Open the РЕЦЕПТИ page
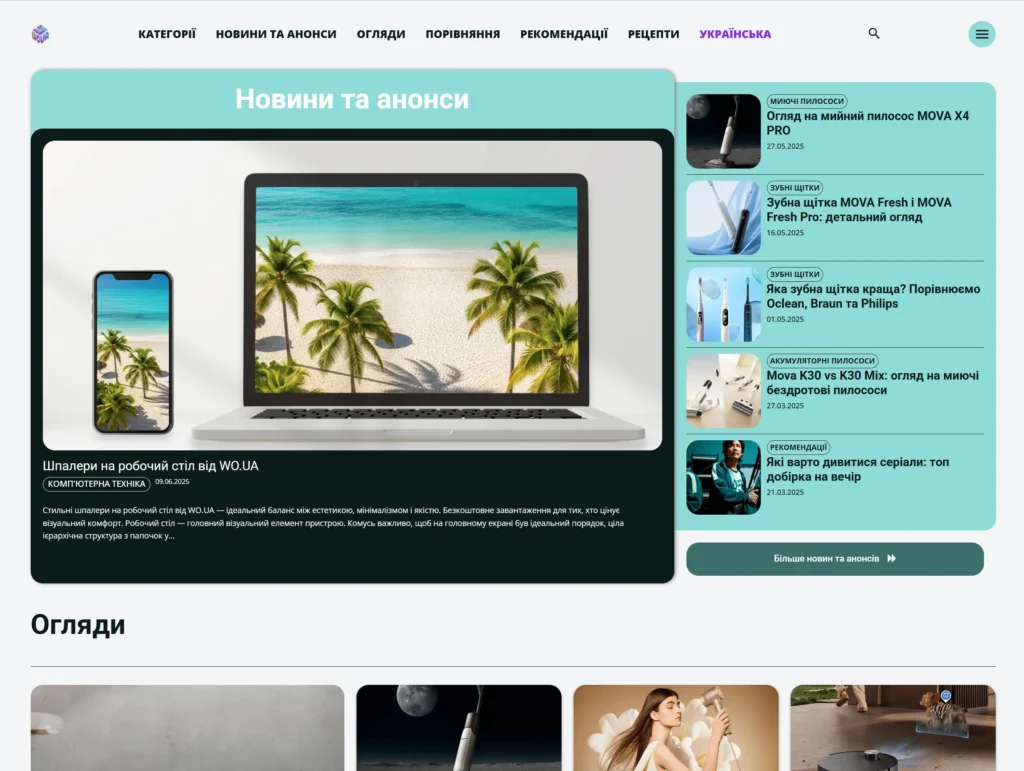 click(x=653, y=32)
